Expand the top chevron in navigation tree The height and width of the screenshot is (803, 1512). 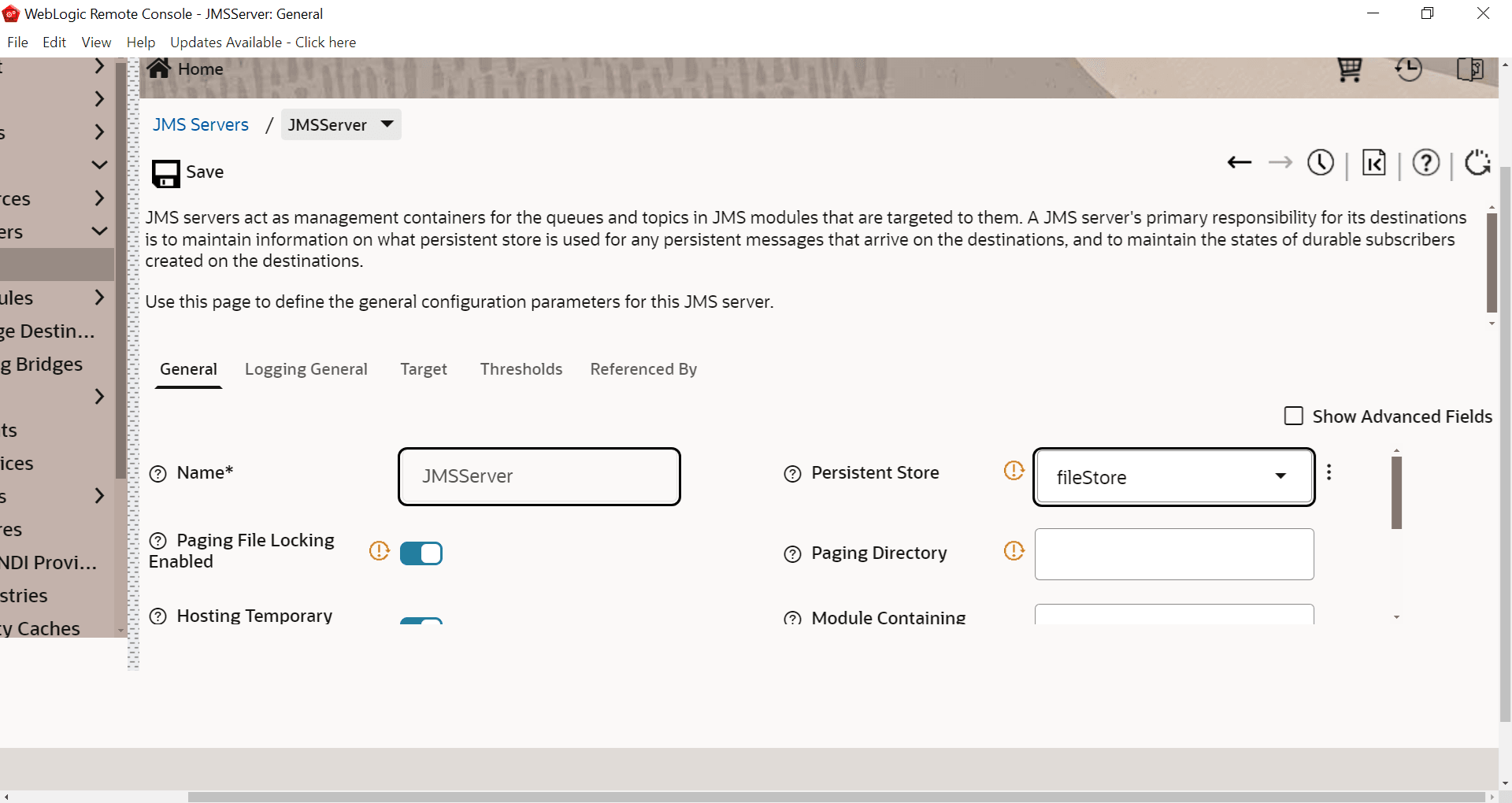(x=99, y=66)
